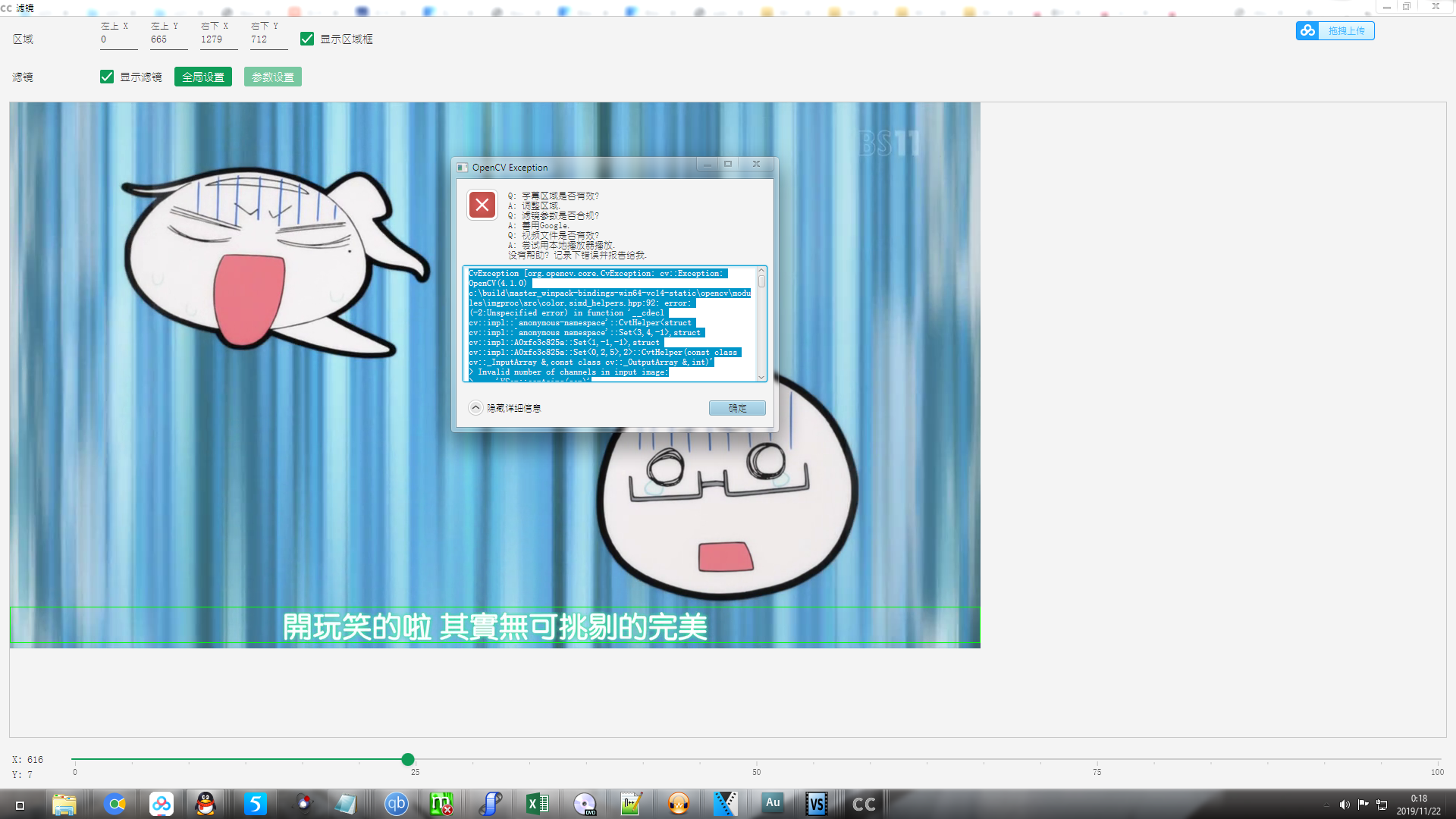
Task: Click the volume speaker tray icon
Action: [x=1344, y=805]
